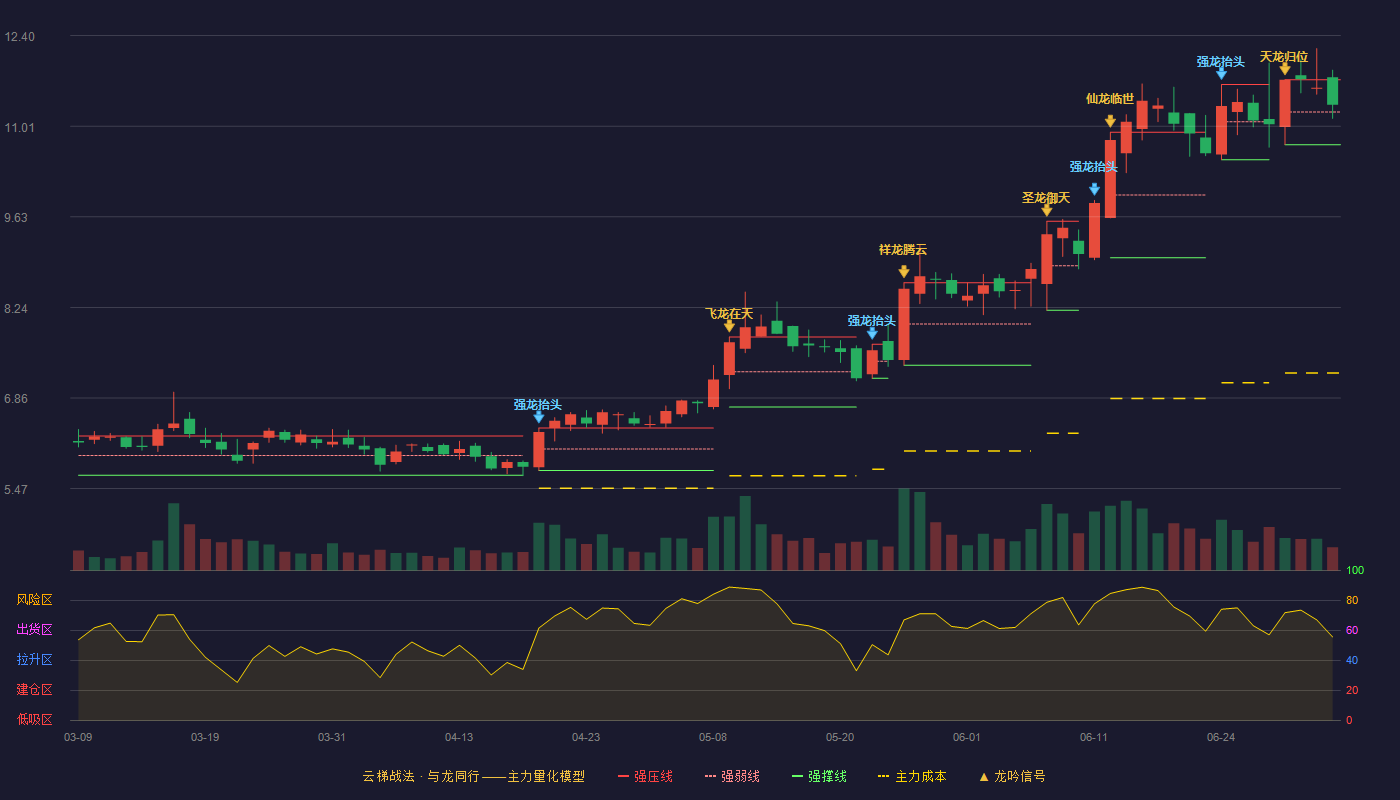Click the 80 indicator scale value

pos(1352,600)
